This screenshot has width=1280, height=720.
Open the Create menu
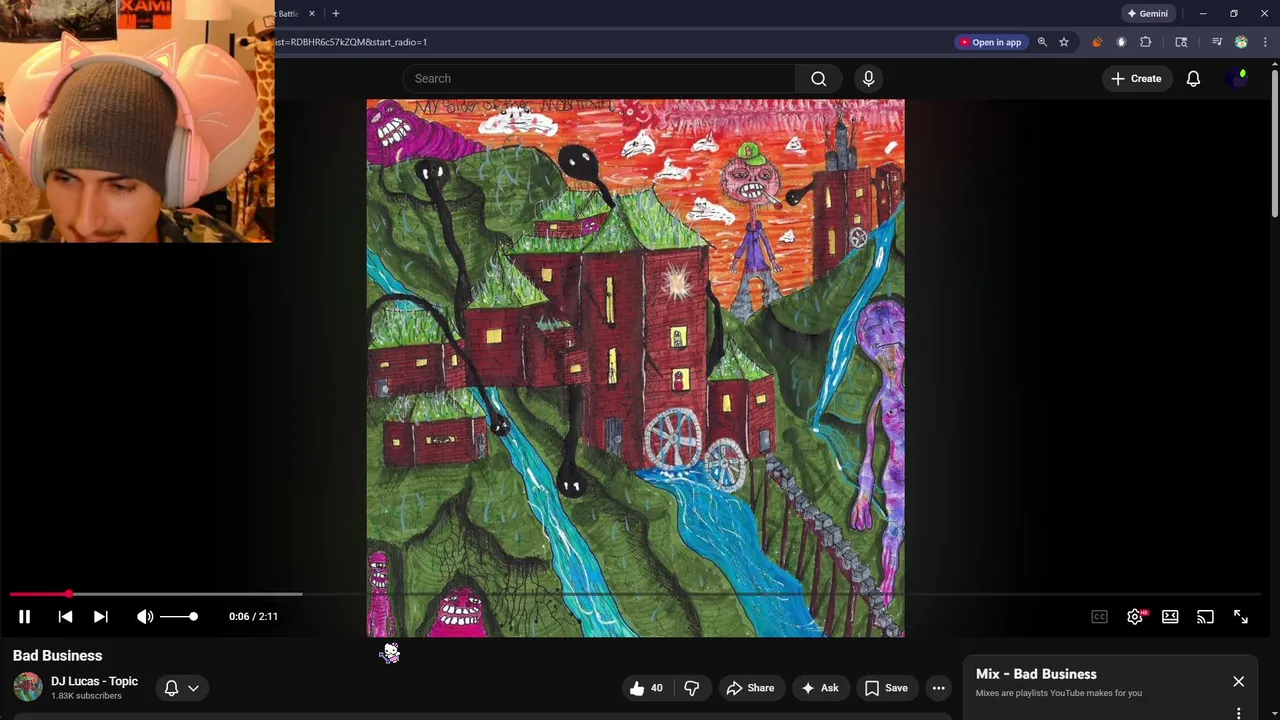click(x=1136, y=78)
